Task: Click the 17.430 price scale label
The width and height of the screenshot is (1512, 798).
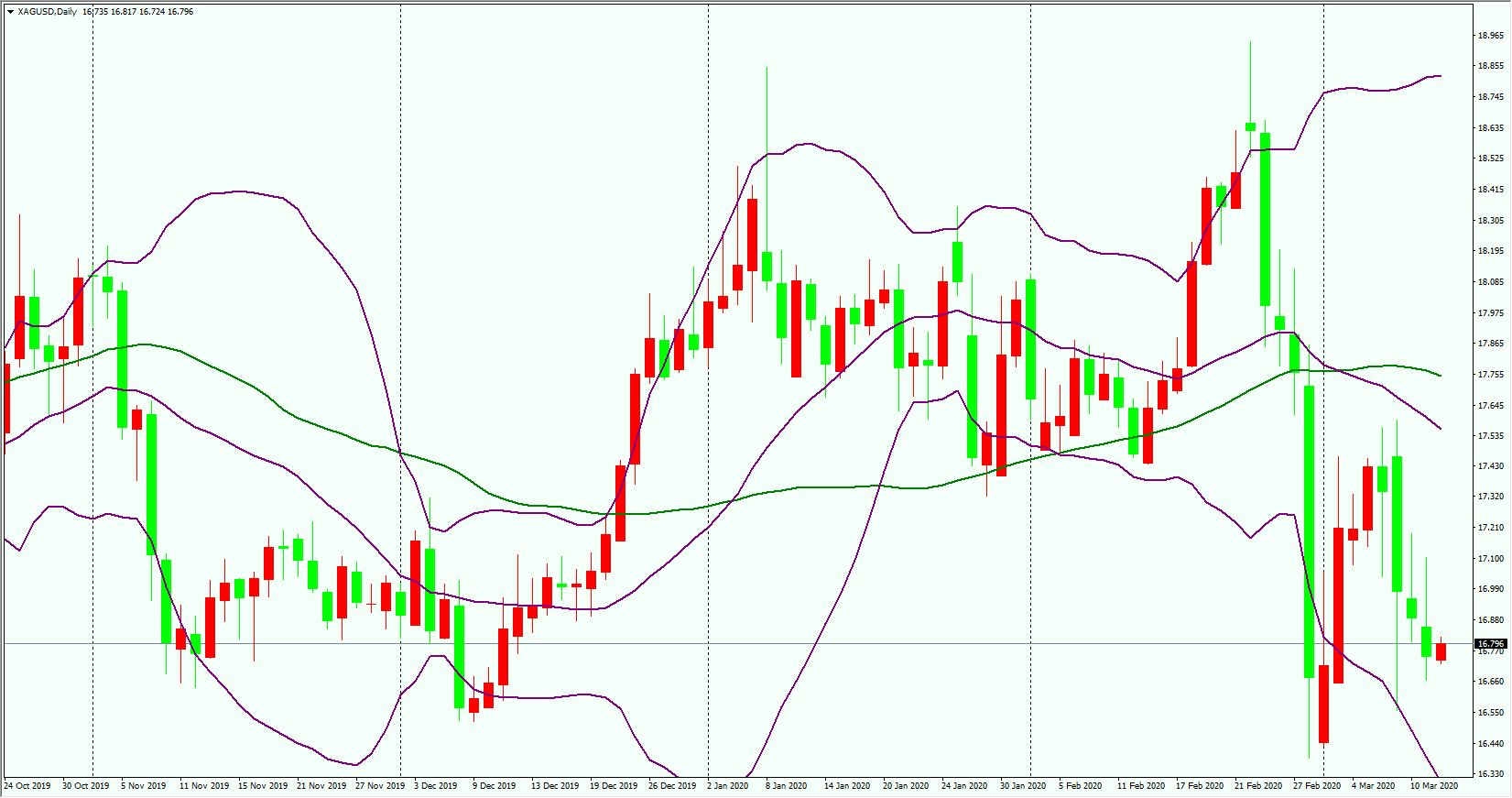Action: click(1491, 466)
